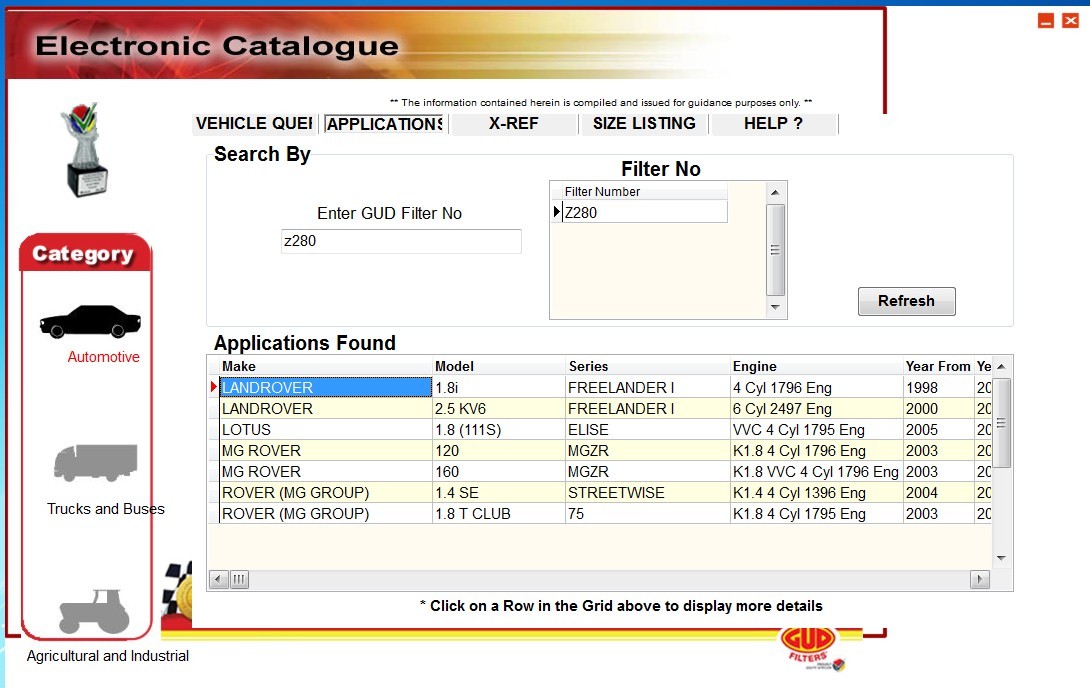Click Applications grid horizontal scrollbar thumb
The width and height of the screenshot is (1090, 688).
[x=239, y=579]
